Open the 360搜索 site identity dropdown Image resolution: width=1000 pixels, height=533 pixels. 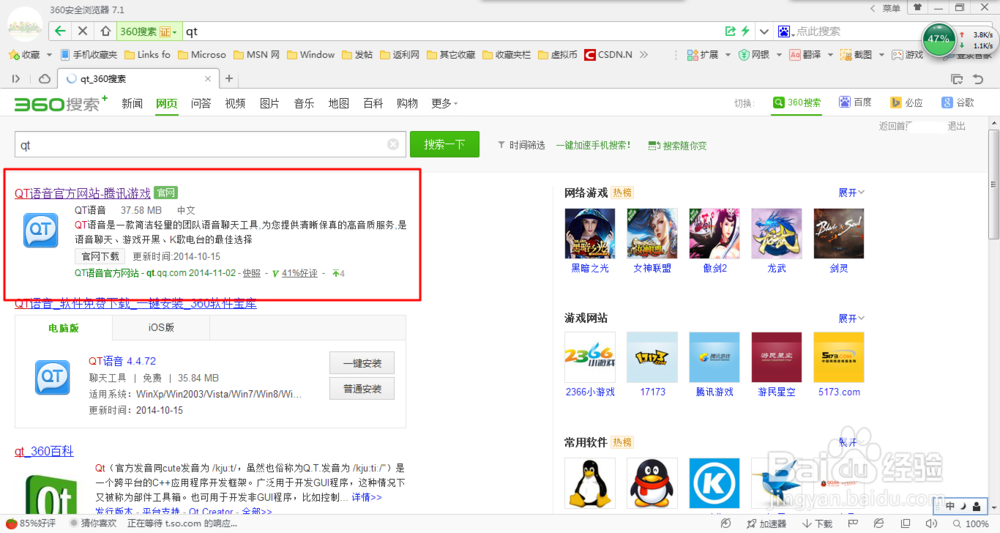pos(149,31)
